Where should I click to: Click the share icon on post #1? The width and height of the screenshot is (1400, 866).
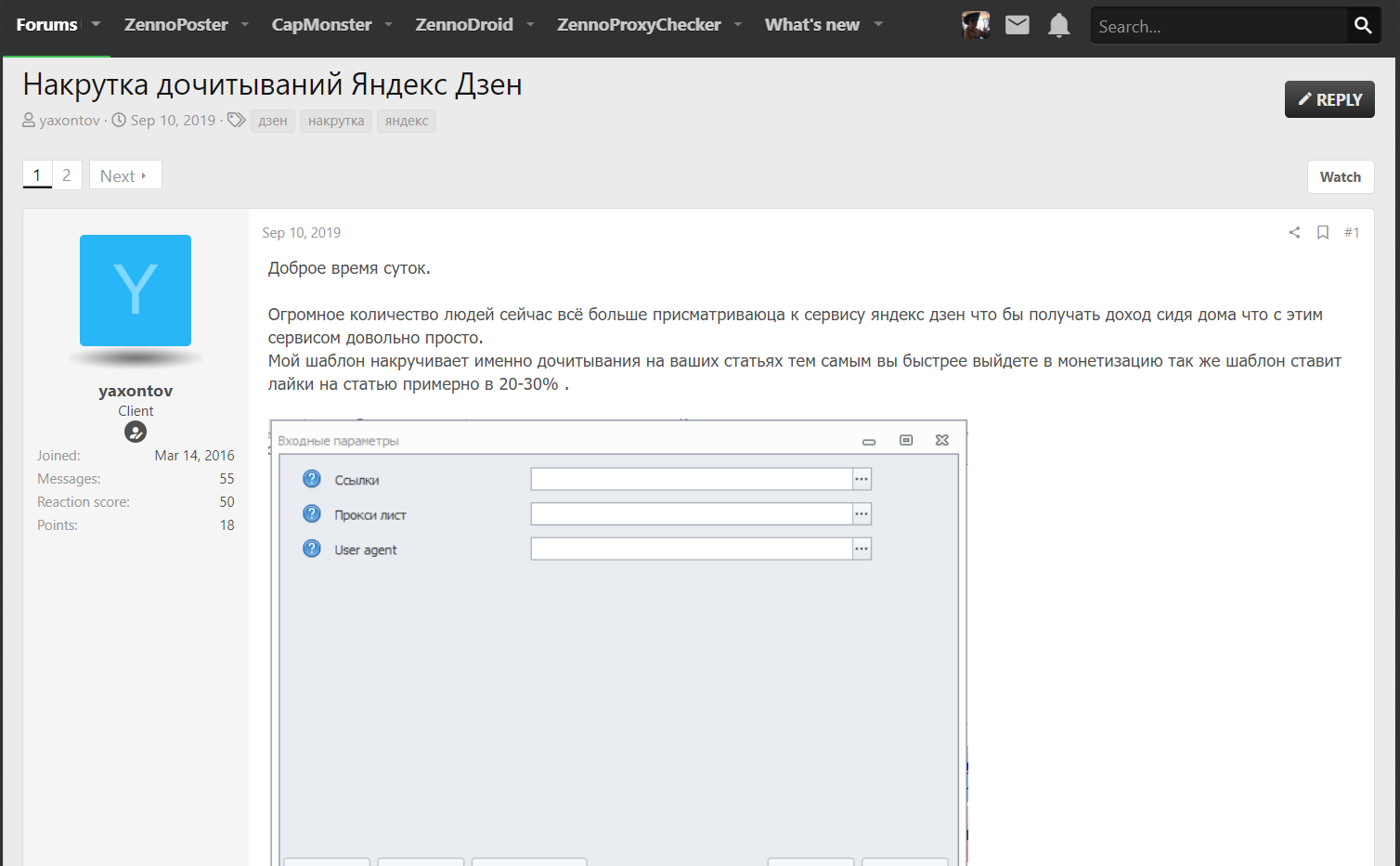click(1294, 232)
